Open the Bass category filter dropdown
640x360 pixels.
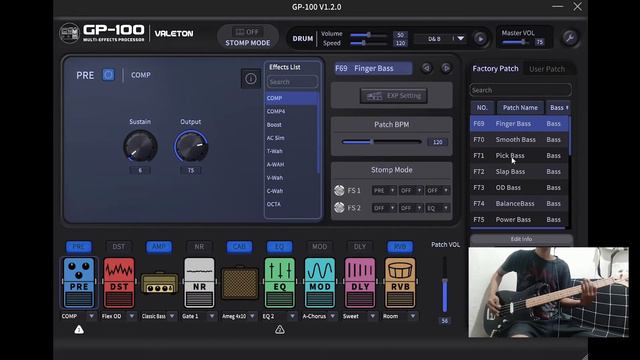pyautogui.click(x=559, y=108)
